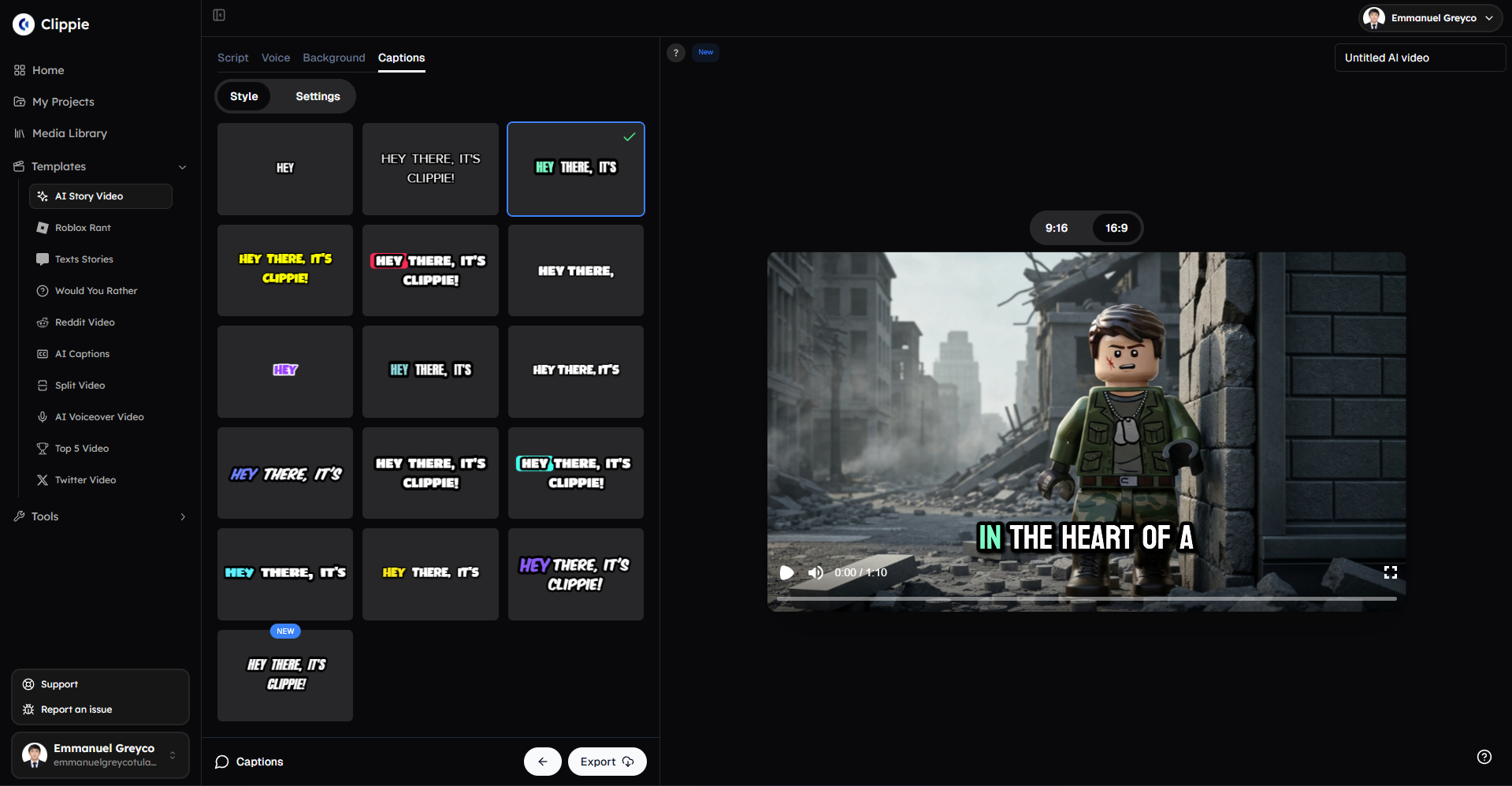Open the help circle at bottom right
The image size is (1512, 786).
pos(1484,757)
